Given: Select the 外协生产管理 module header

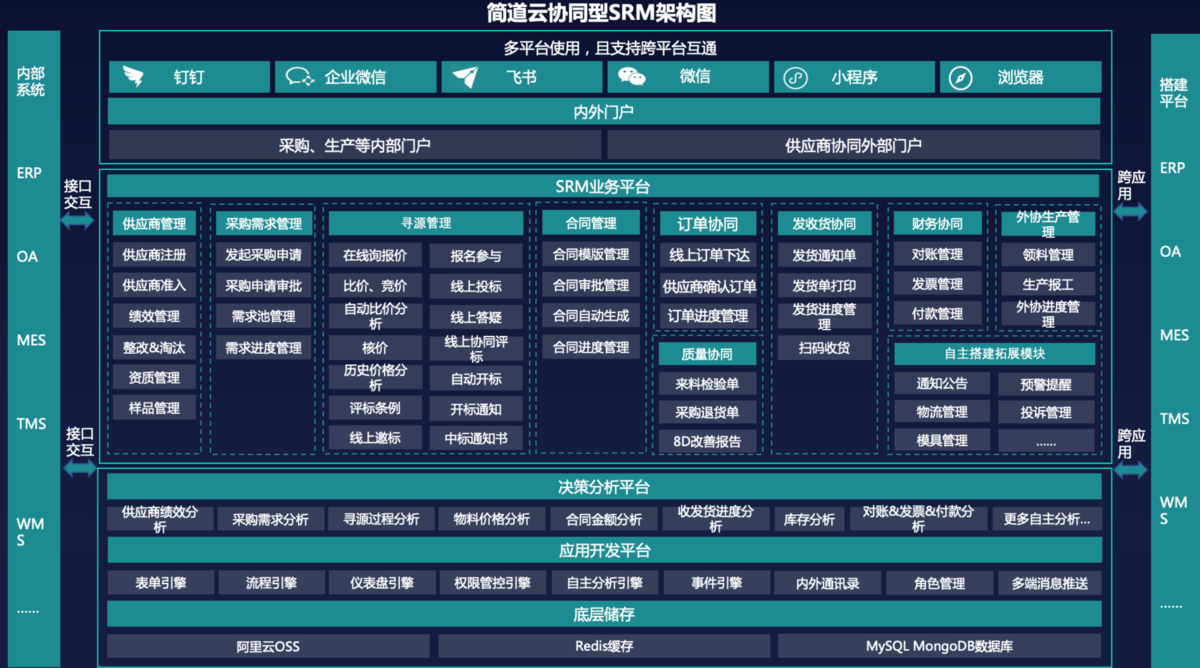Looking at the screenshot, I should point(1048,223).
